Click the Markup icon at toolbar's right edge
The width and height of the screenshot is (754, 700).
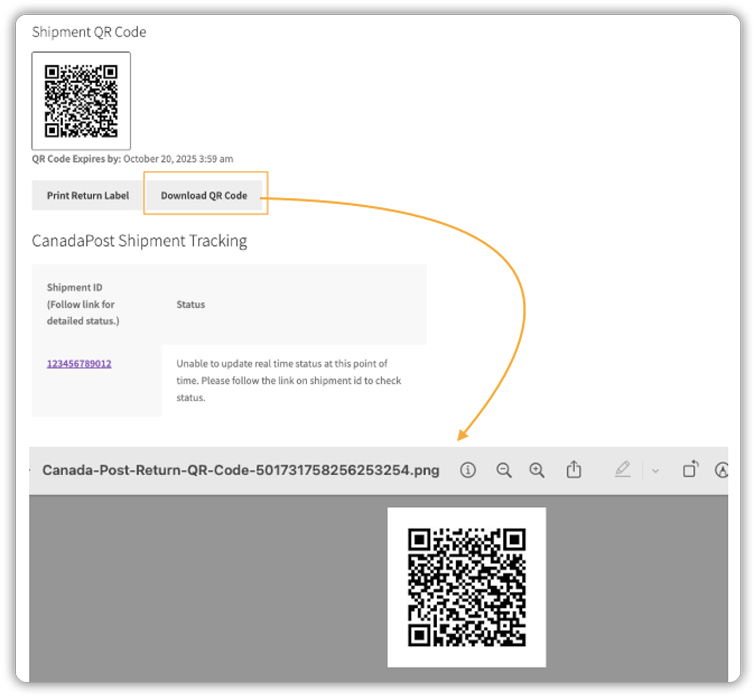pyautogui.click(x=722, y=470)
